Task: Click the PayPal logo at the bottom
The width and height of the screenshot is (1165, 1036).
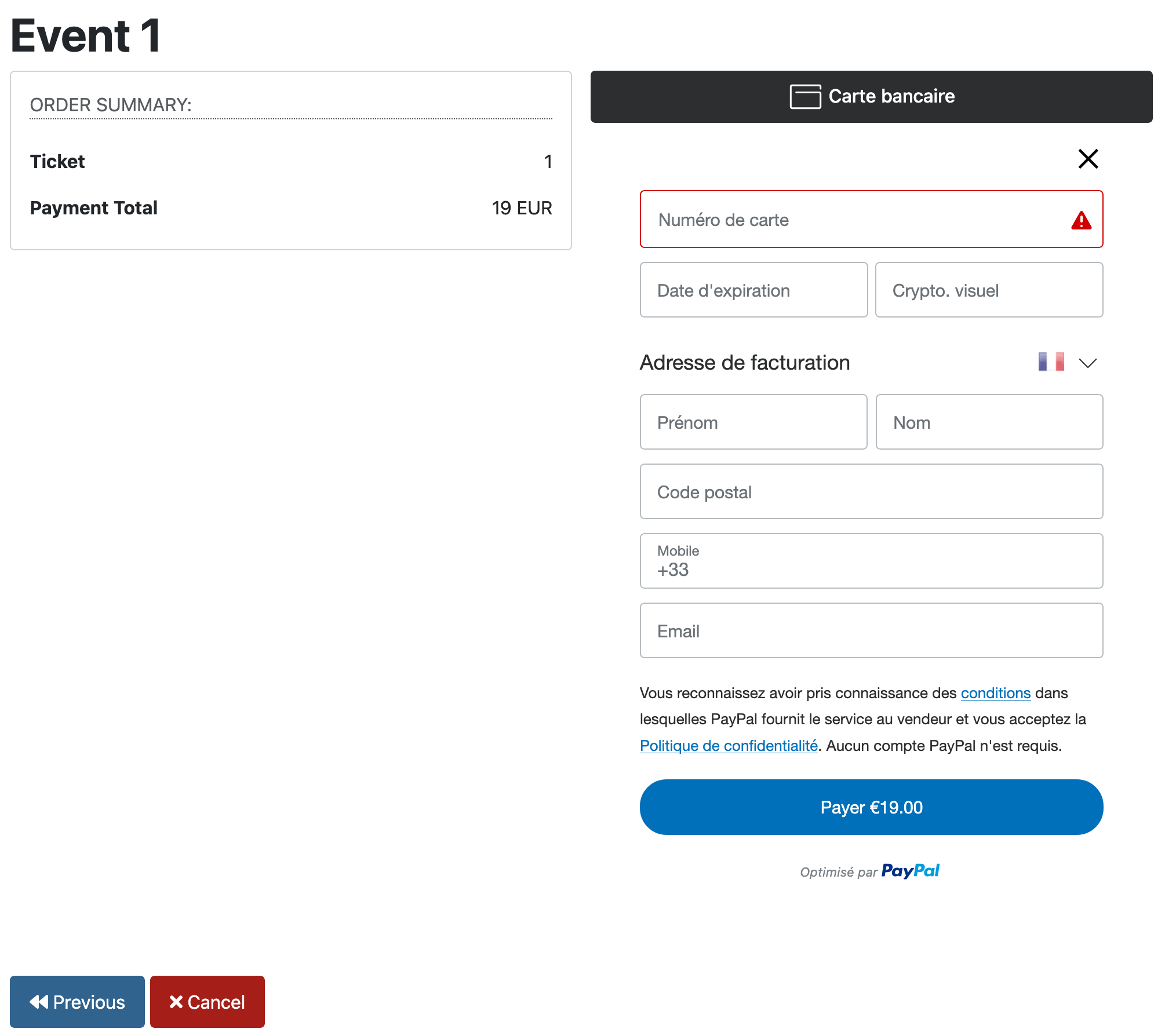Action: (911, 870)
